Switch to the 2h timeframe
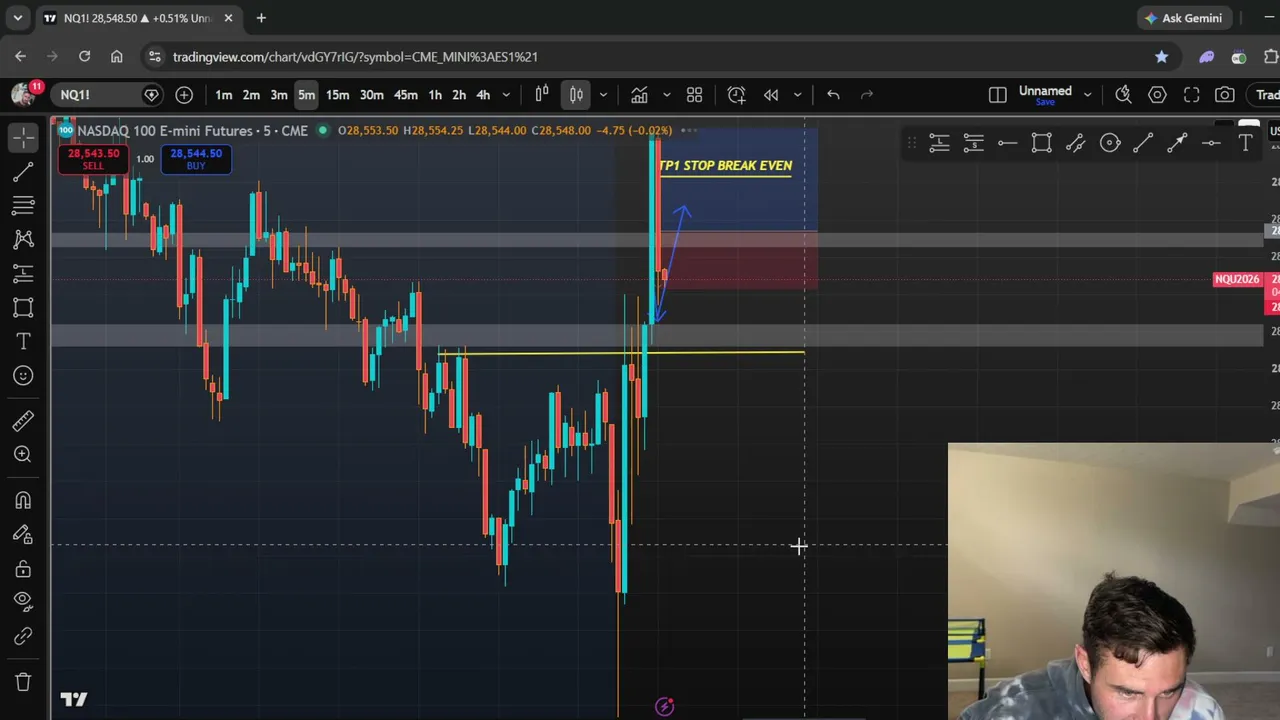The image size is (1280, 720). tap(459, 95)
